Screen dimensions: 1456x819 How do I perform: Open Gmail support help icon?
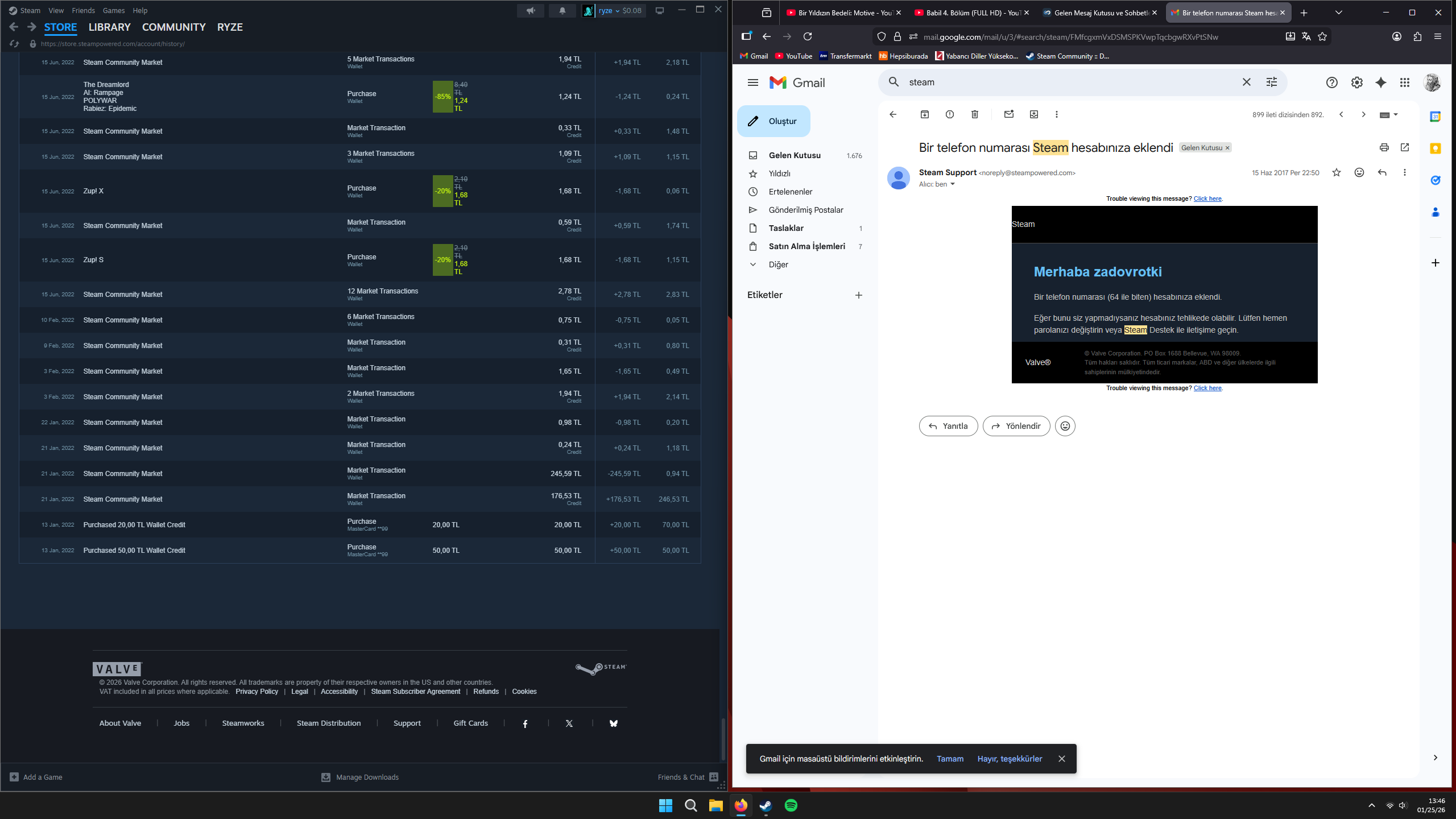1332,82
